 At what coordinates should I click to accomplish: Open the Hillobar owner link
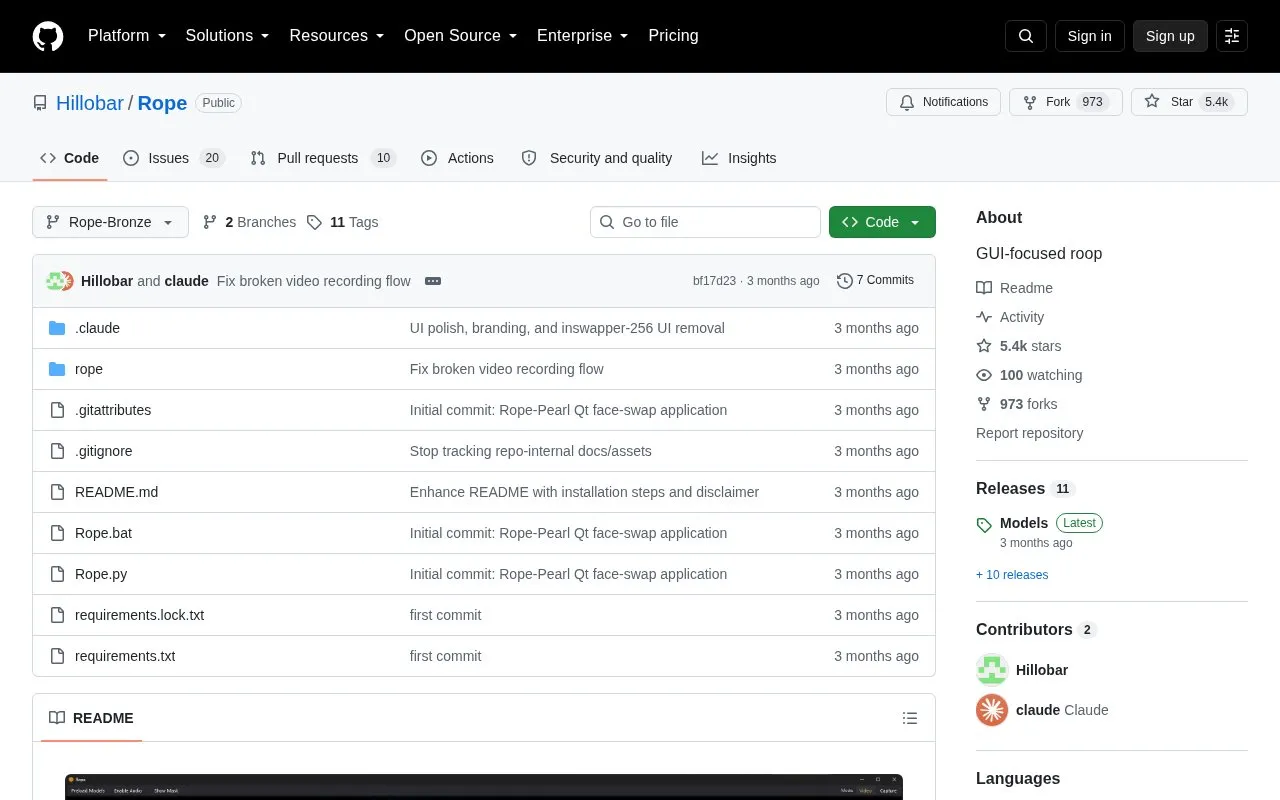click(90, 103)
